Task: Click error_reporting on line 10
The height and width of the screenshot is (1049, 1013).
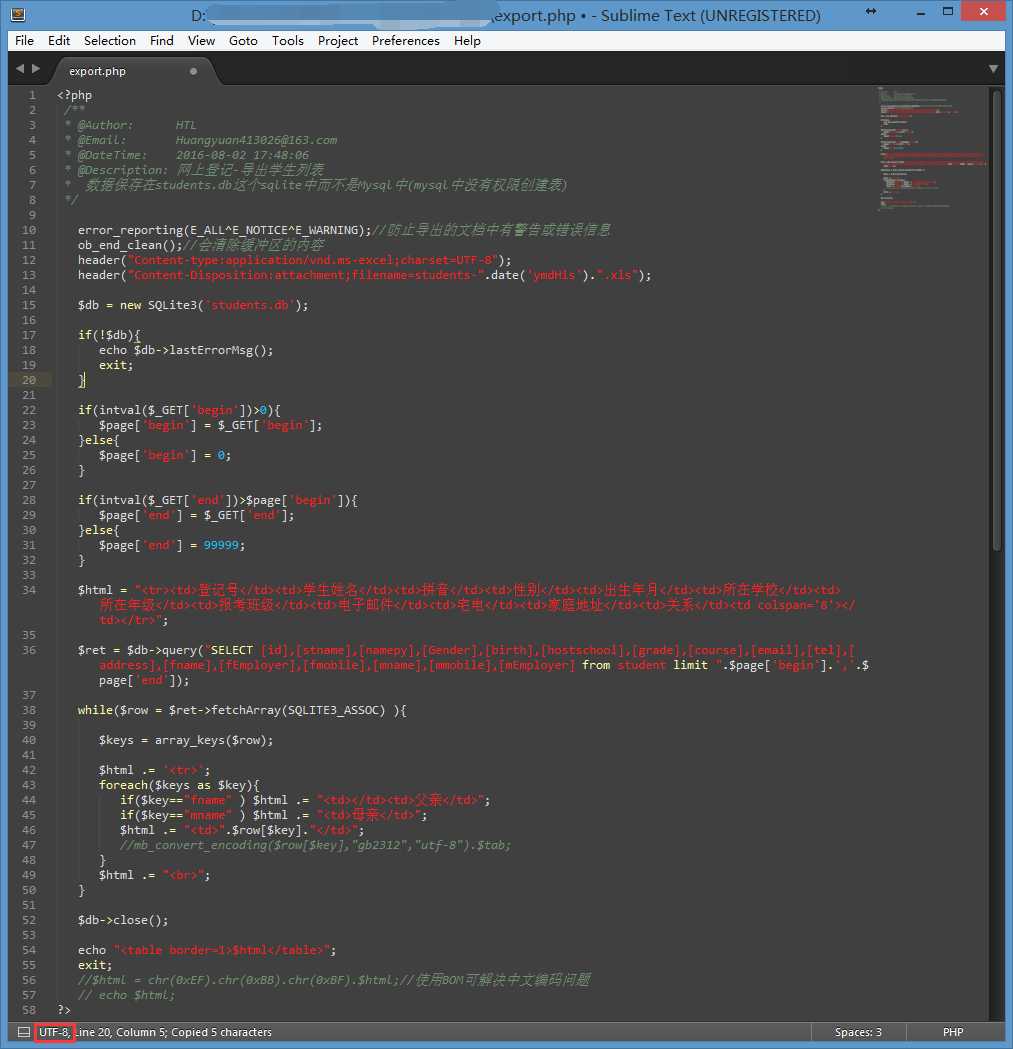Action: point(130,230)
